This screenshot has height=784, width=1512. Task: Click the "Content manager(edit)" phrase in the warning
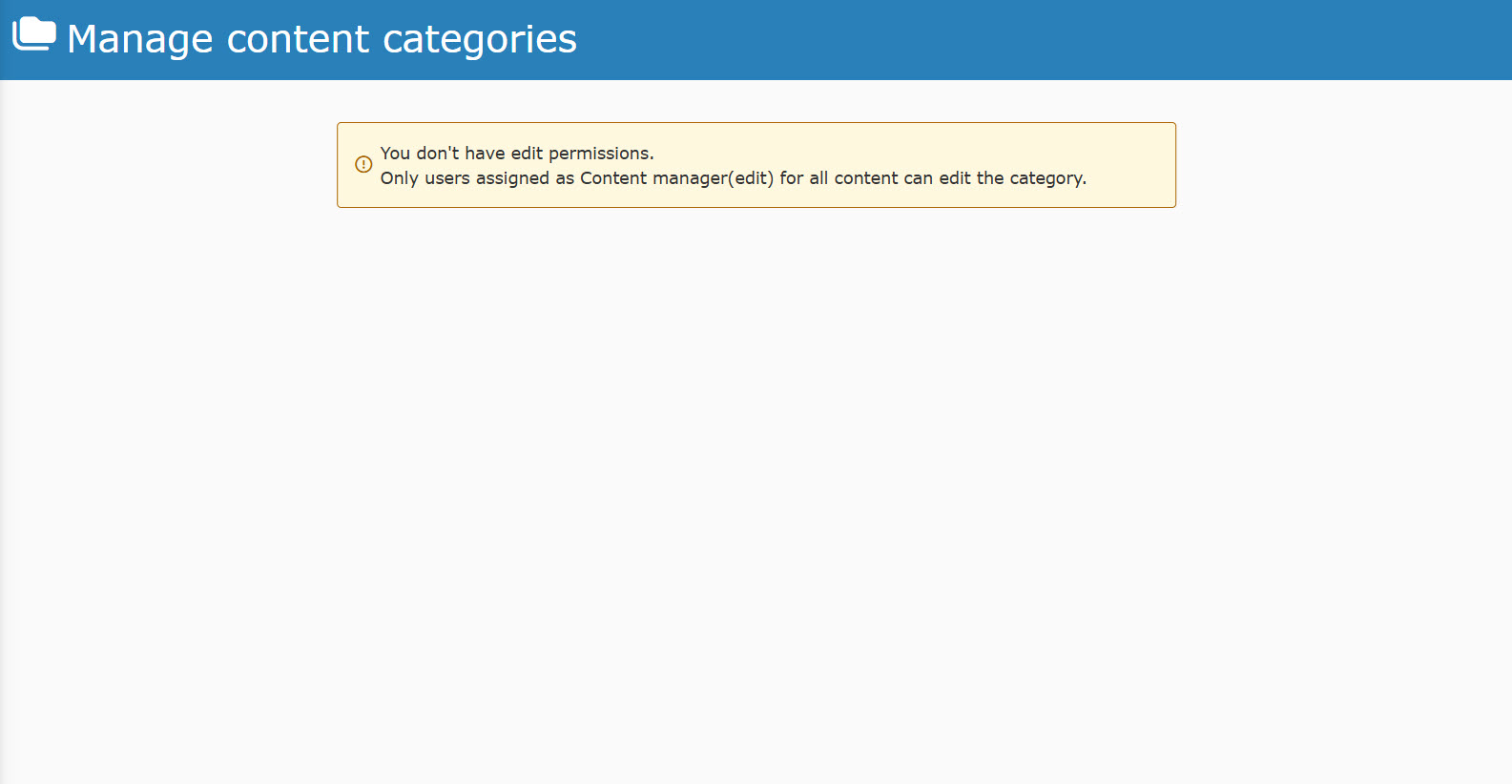[676, 178]
